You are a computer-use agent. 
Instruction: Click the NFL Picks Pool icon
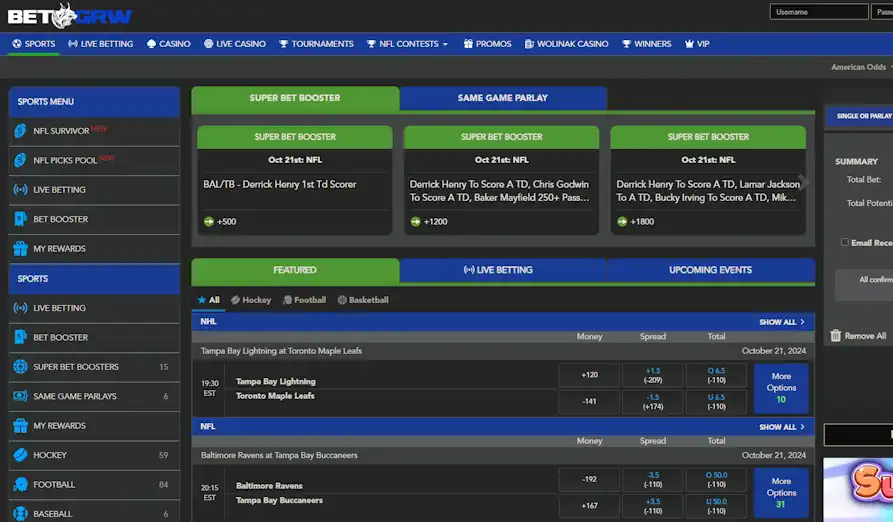(x=20, y=160)
